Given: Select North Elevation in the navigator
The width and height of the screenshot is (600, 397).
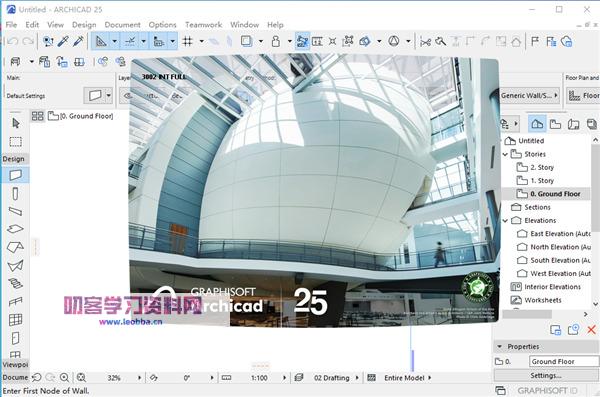Looking at the screenshot, I should pyautogui.click(x=561, y=247).
